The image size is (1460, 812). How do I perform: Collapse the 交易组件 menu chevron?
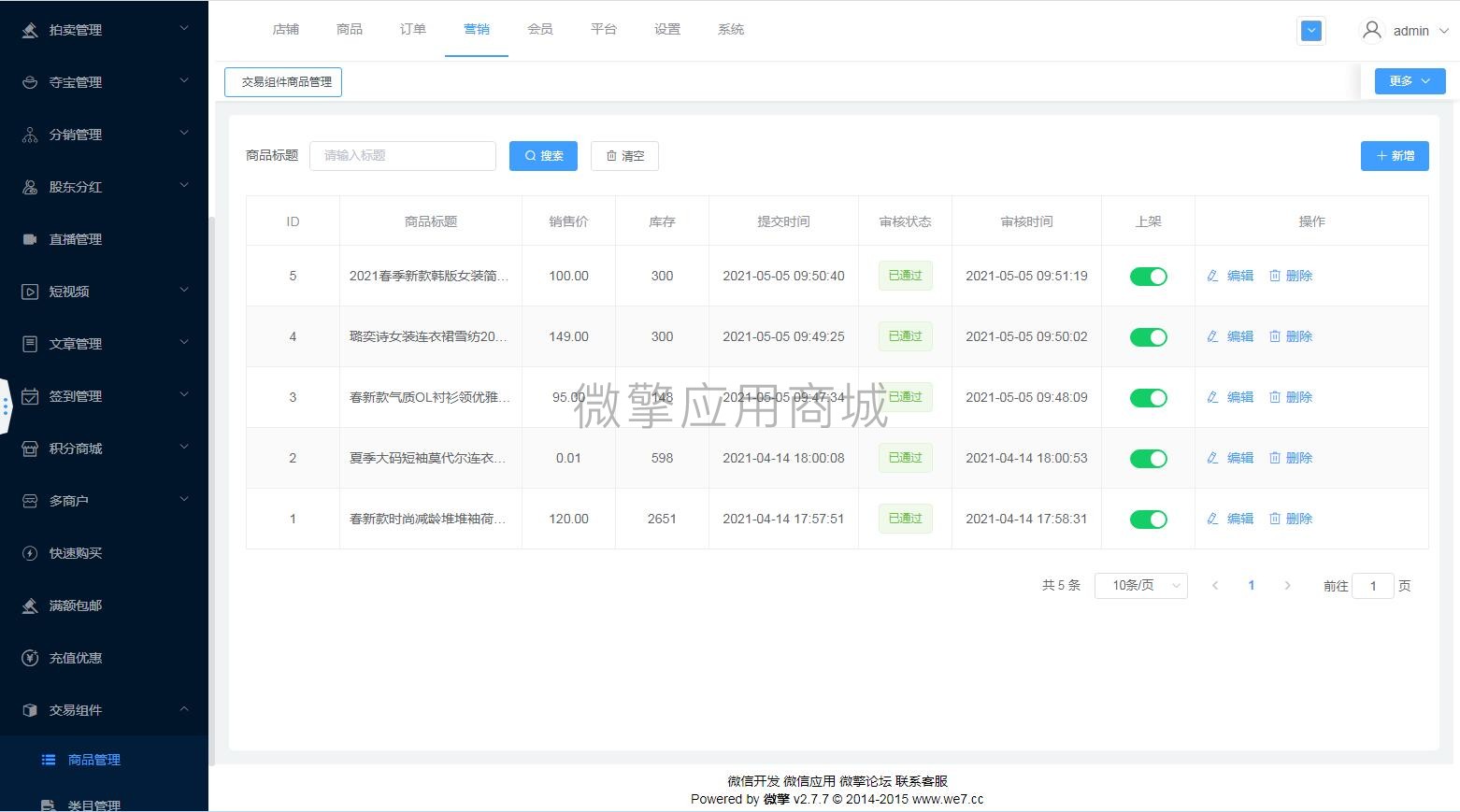click(184, 708)
